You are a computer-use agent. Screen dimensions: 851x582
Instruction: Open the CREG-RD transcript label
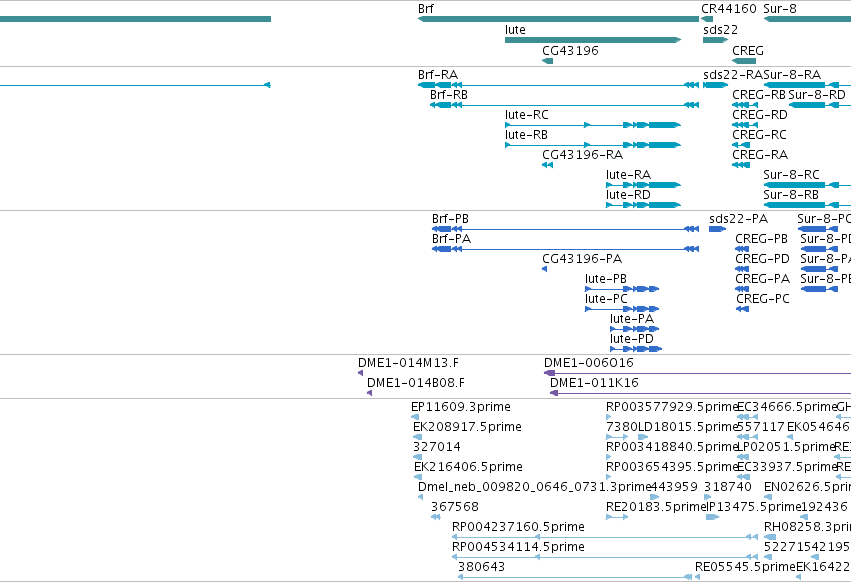tap(760, 115)
